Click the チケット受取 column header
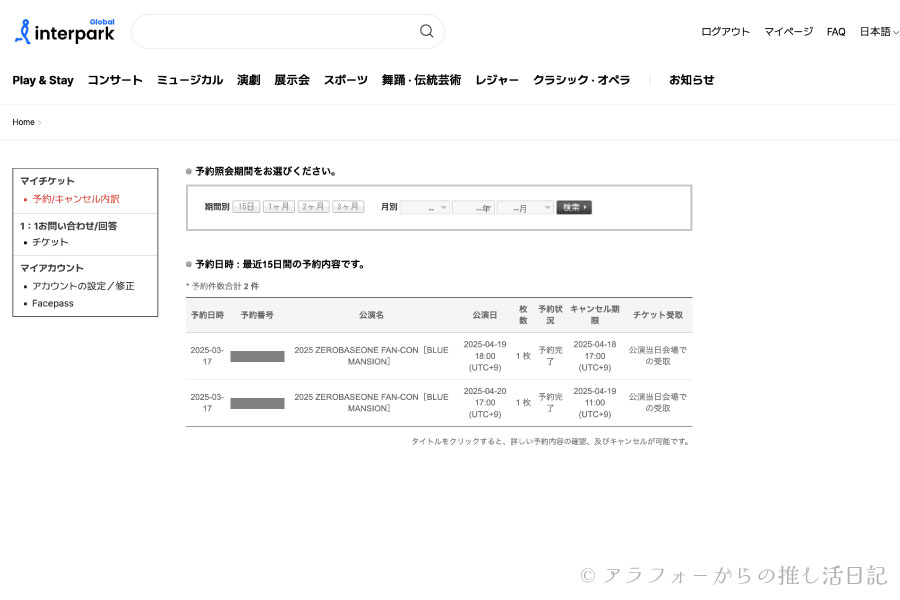The image size is (900, 600). 658,315
